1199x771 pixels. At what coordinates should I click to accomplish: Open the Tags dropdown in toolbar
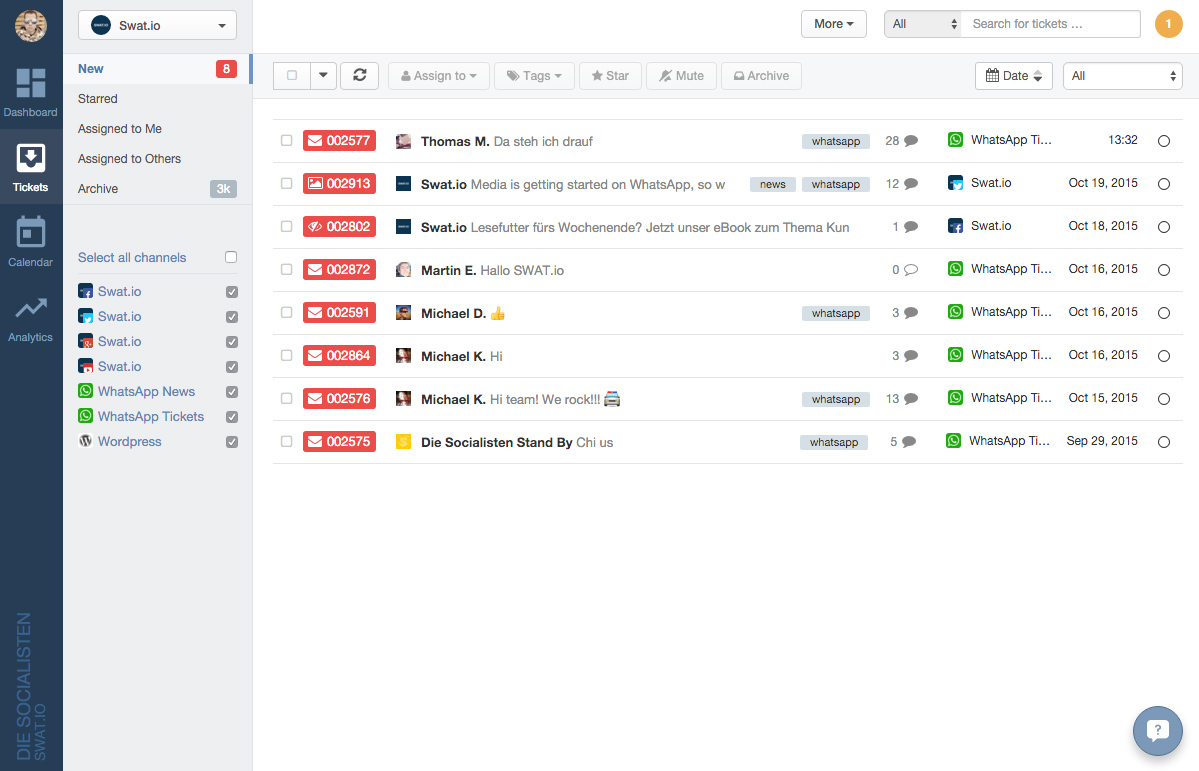[534, 76]
